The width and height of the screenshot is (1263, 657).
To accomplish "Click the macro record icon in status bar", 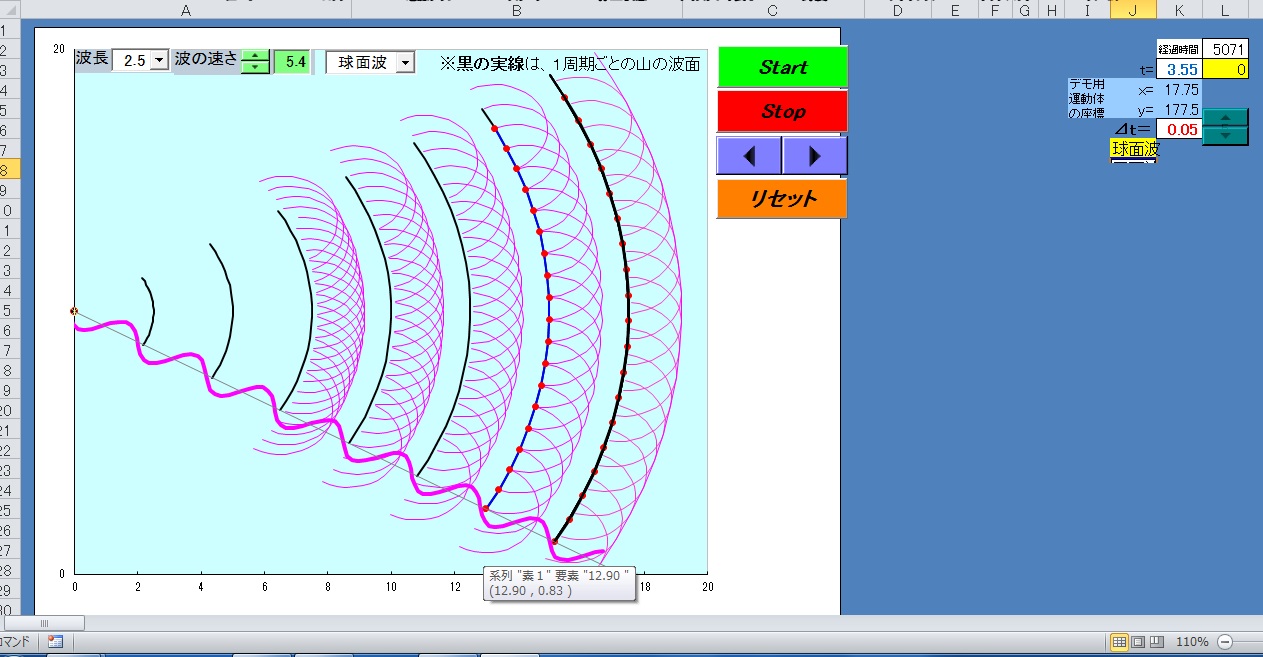I will pyautogui.click(x=55, y=641).
